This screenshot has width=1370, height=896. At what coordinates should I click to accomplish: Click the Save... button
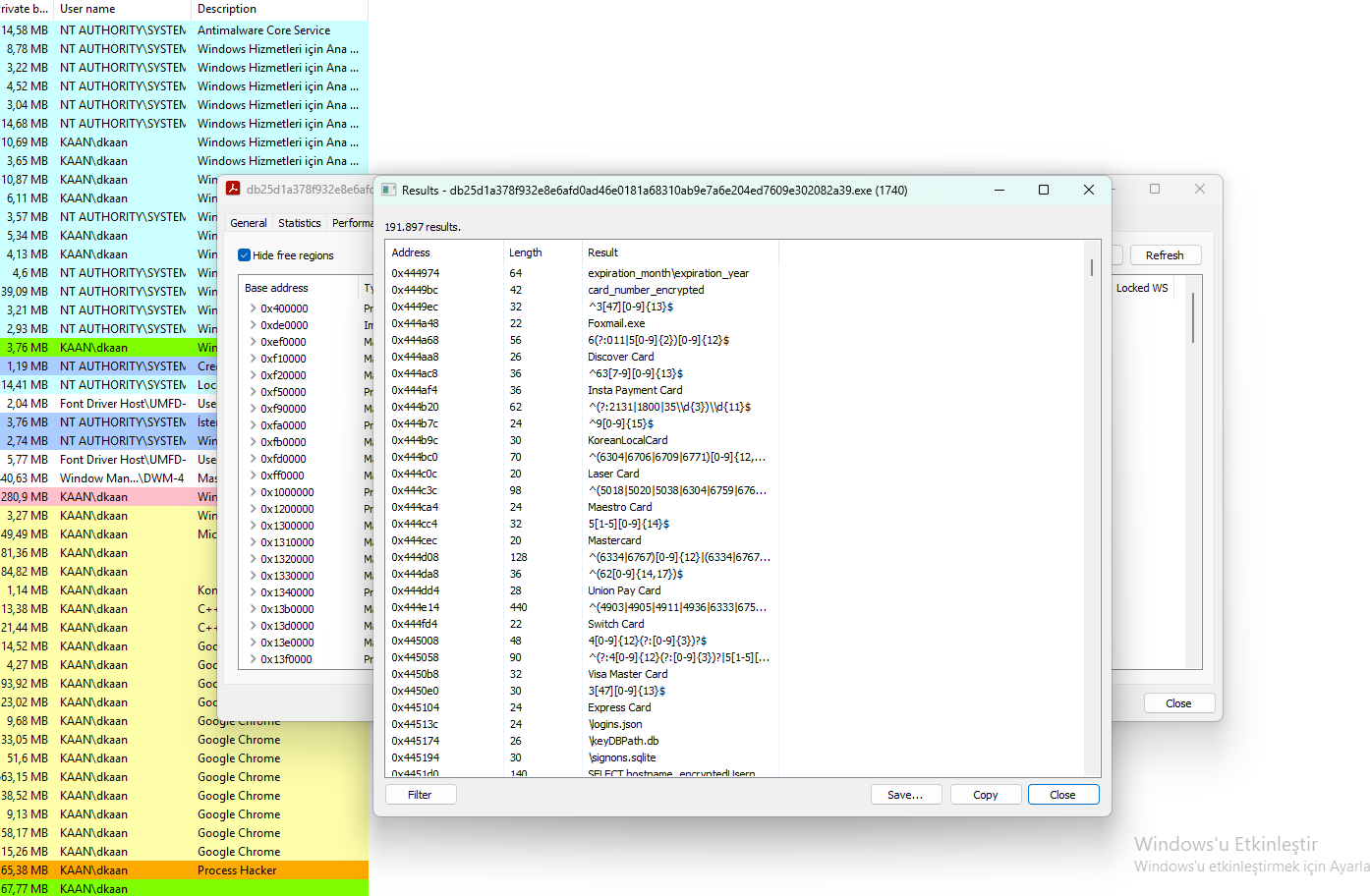click(906, 795)
